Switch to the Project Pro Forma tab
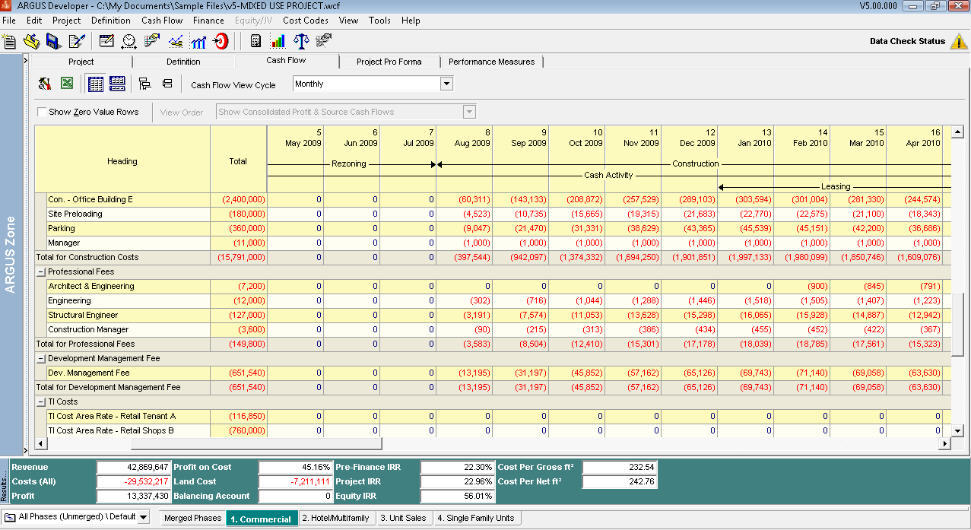 coord(388,62)
